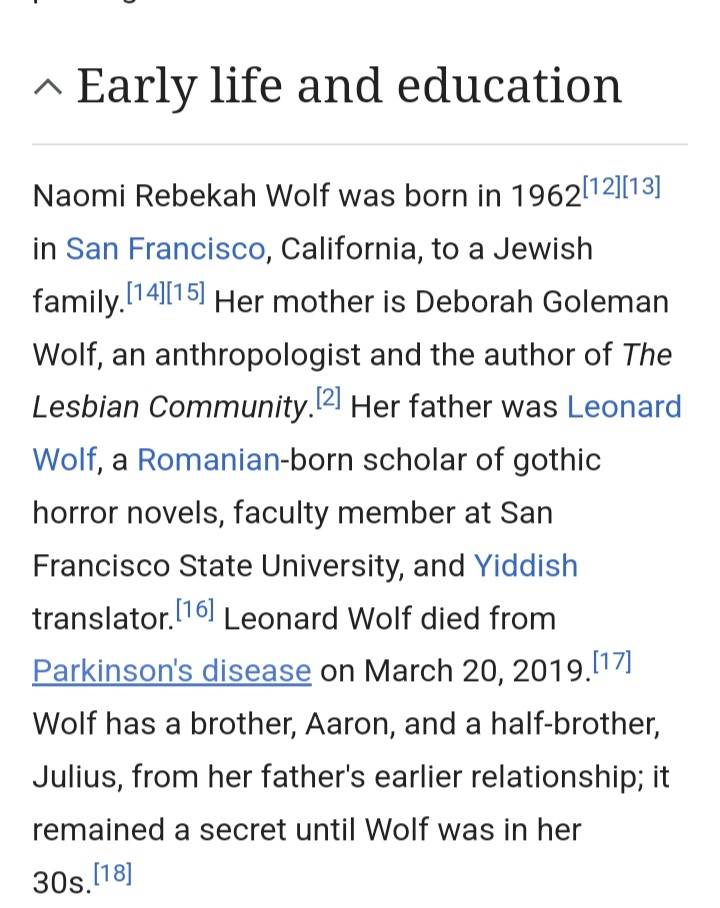Screen dimensions: 720x908
Task: Collapse the Early life and education section chevron
Action: click(47, 87)
